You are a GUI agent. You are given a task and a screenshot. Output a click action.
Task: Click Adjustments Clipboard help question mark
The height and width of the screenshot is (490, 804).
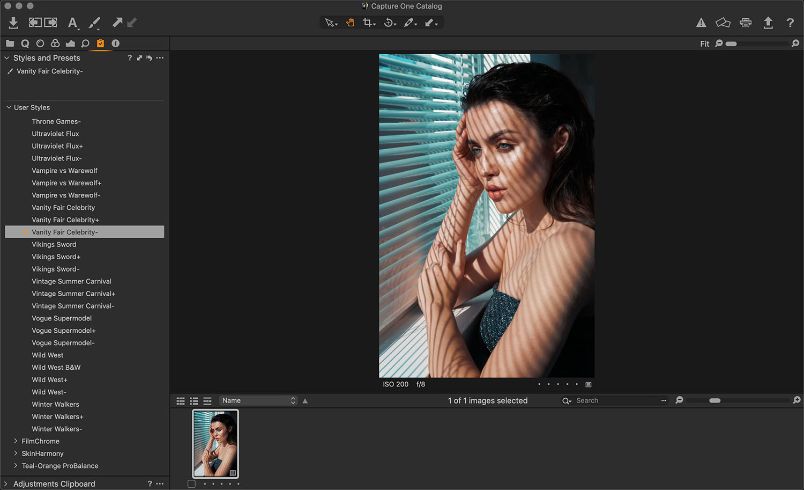coord(150,483)
